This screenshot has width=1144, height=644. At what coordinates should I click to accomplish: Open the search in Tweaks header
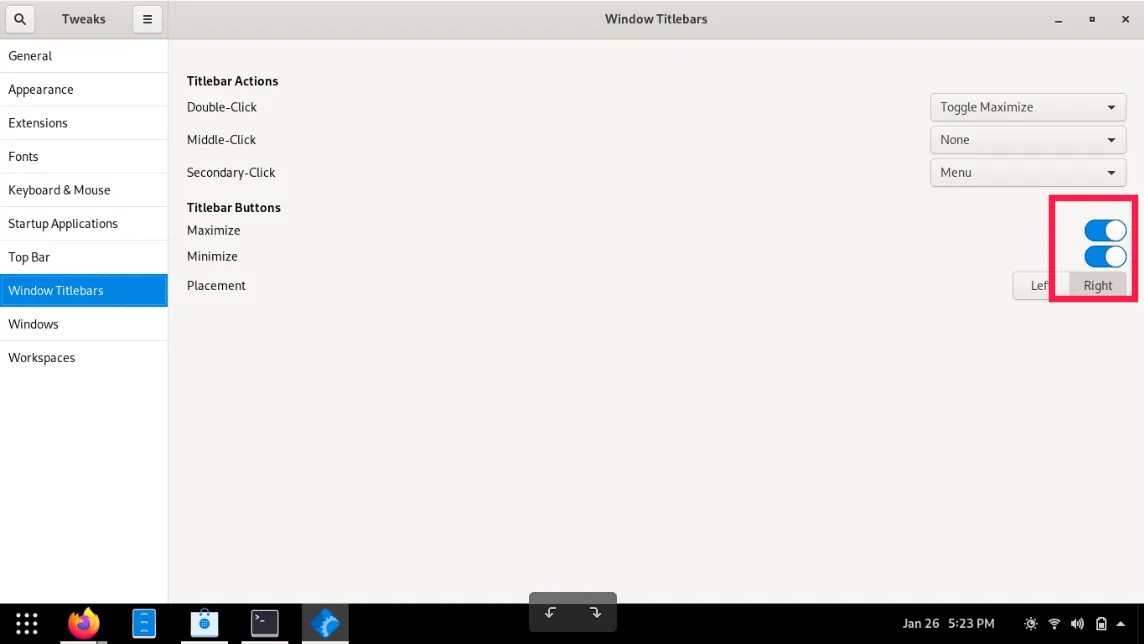click(x=20, y=19)
